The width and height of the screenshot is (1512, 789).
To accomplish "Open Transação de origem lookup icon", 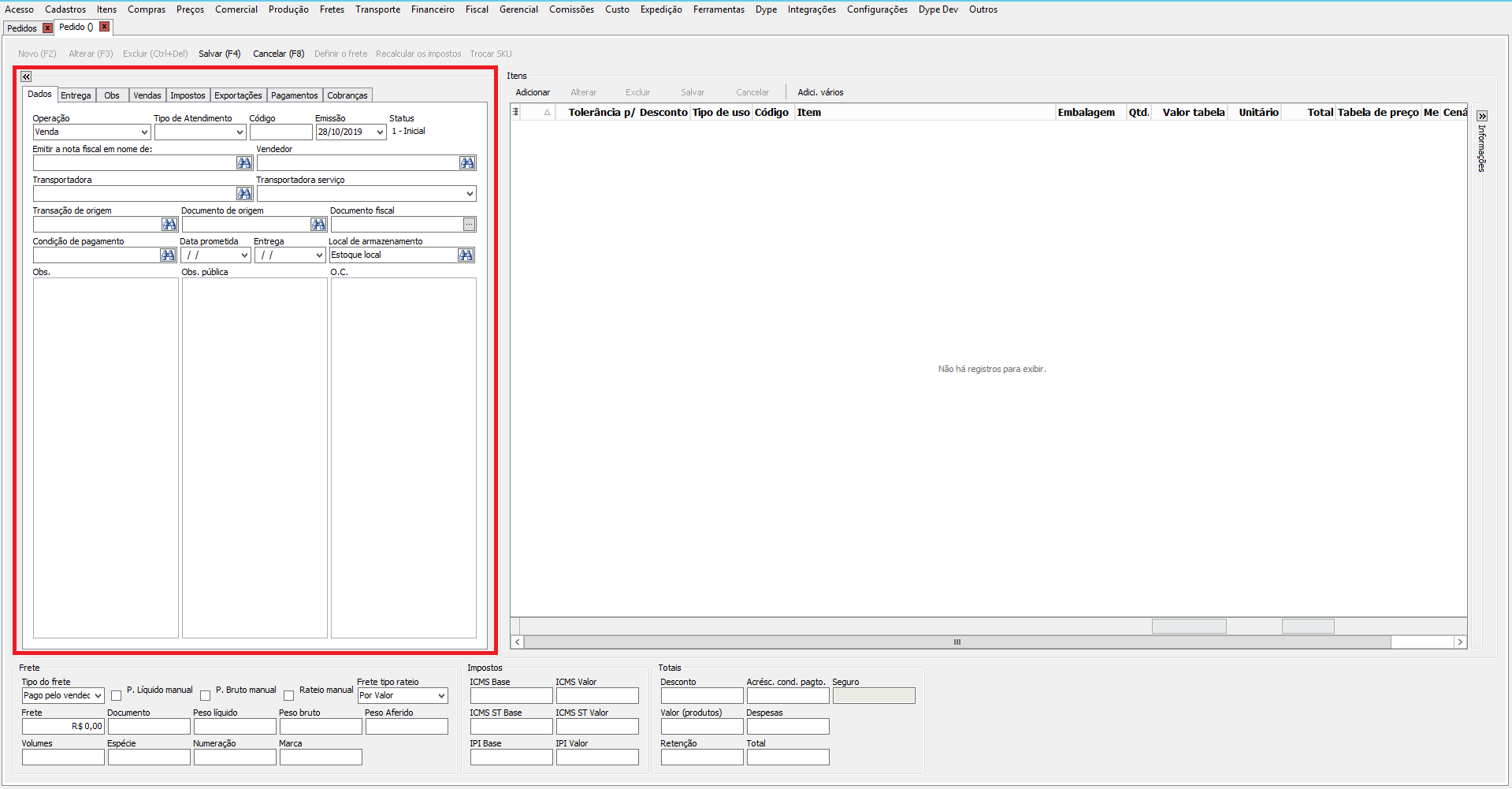I will pos(169,225).
